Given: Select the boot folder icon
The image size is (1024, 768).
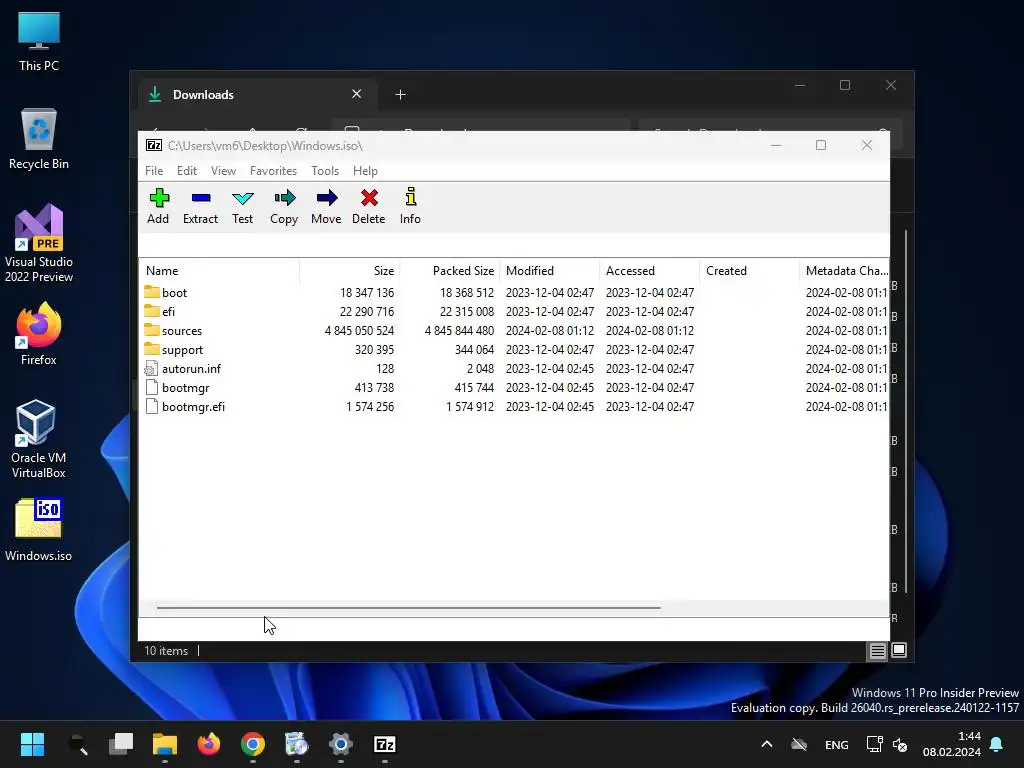Looking at the screenshot, I should (x=152, y=292).
